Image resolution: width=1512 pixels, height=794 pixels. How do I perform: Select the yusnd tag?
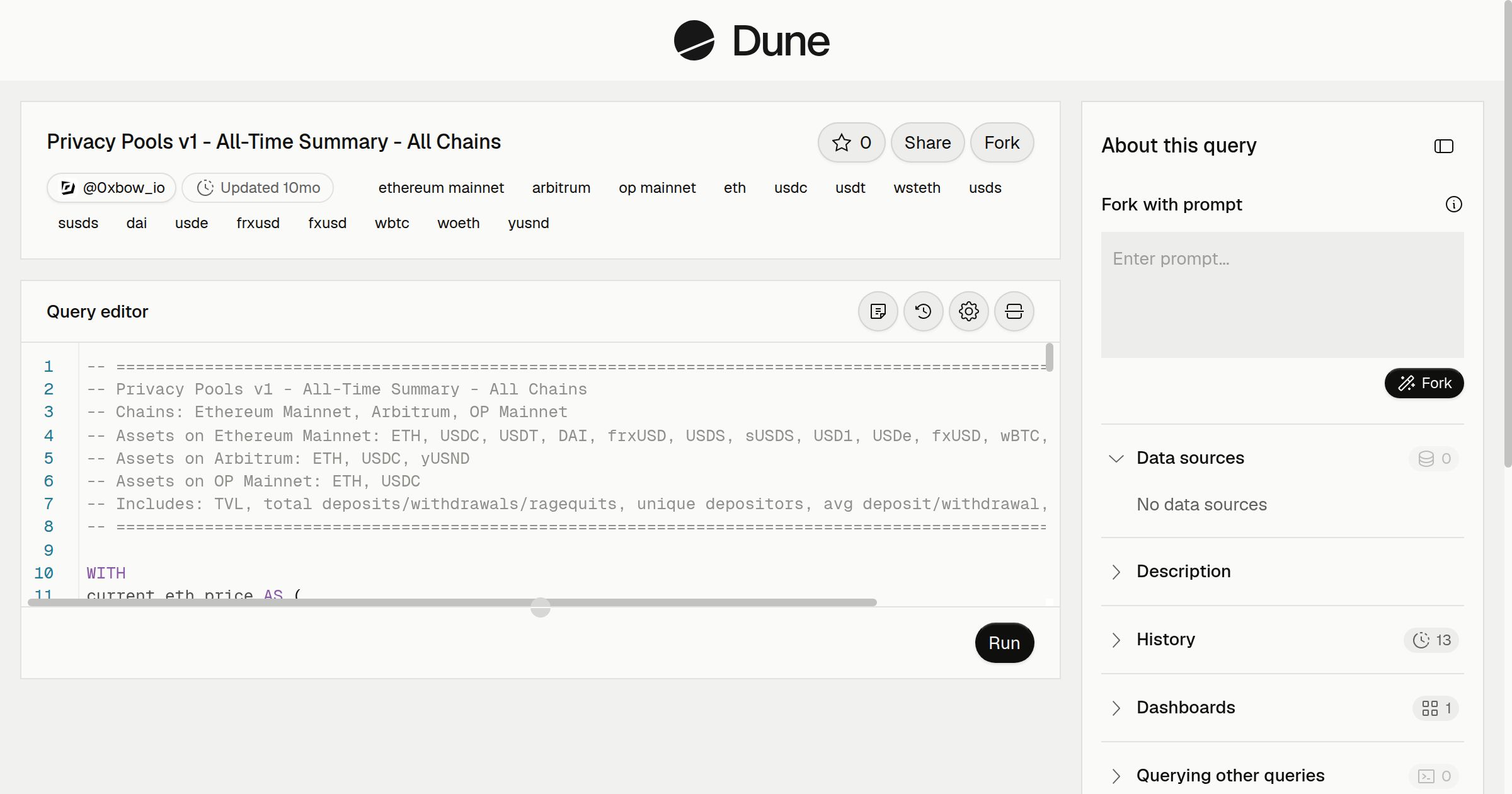[x=529, y=223]
